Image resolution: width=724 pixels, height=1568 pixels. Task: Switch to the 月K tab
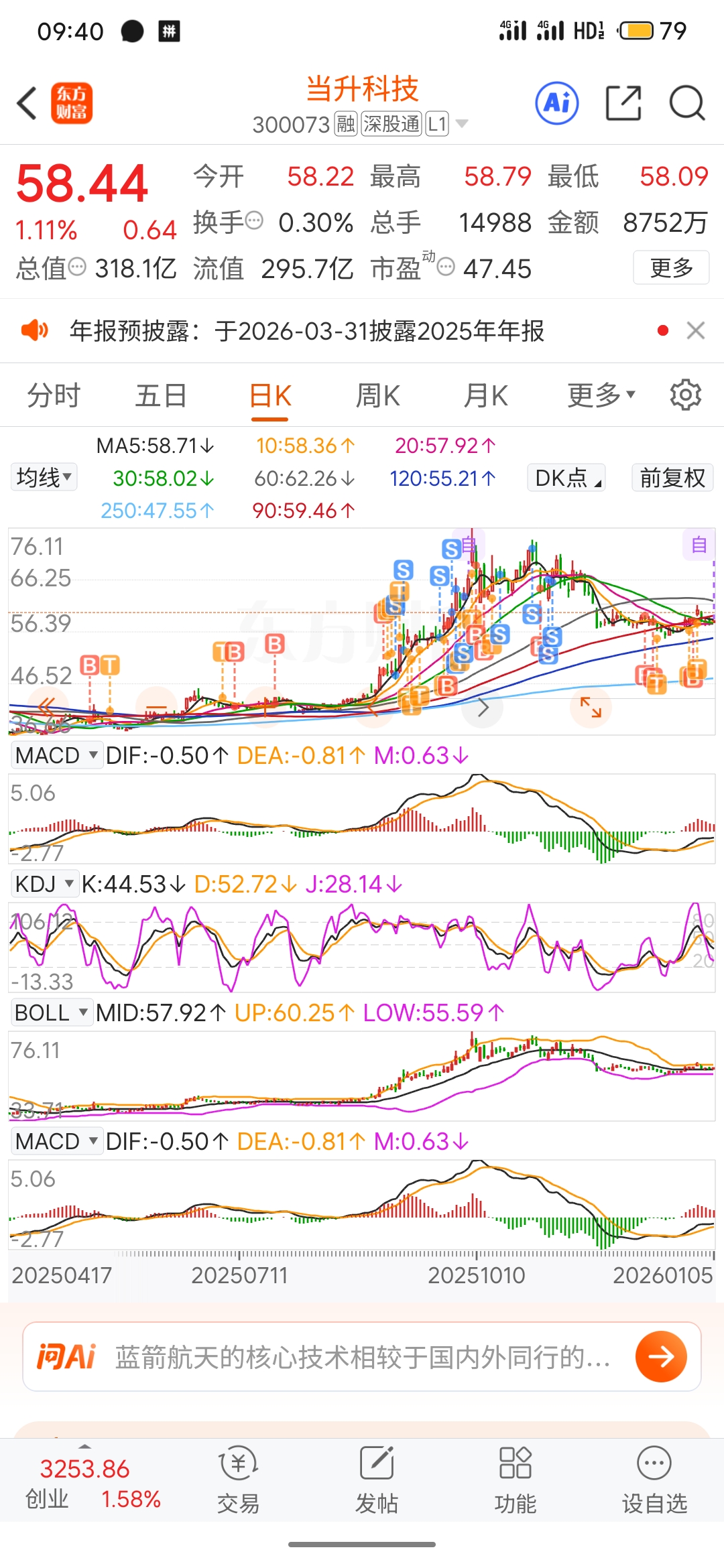(x=485, y=395)
